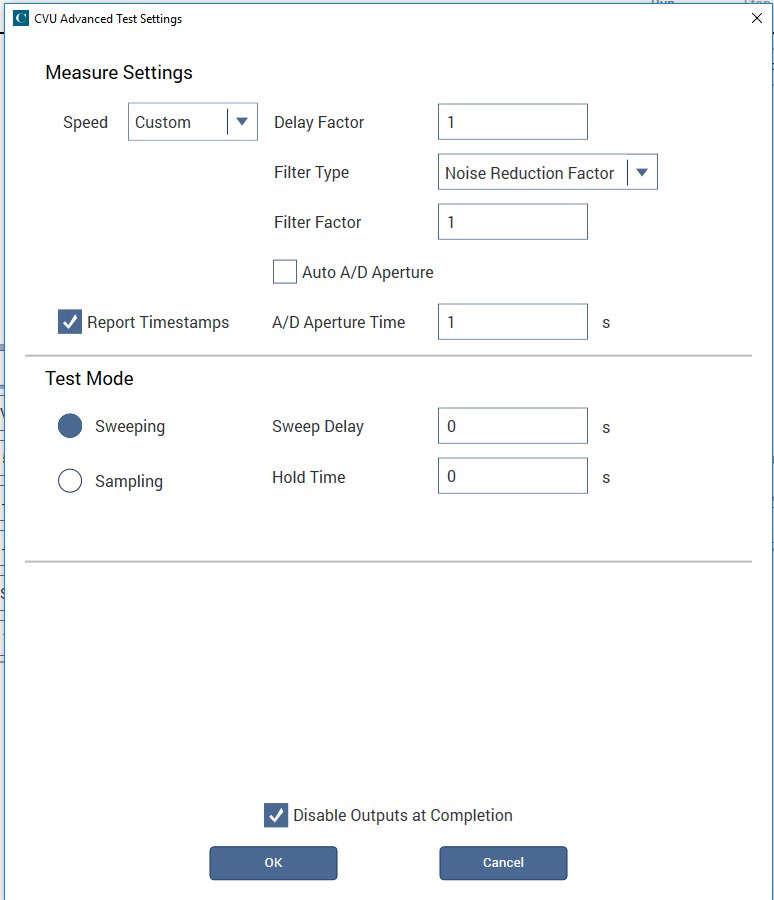Click the Clarius app icon in title bar
The image size is (774, 900).
(21, 18)
